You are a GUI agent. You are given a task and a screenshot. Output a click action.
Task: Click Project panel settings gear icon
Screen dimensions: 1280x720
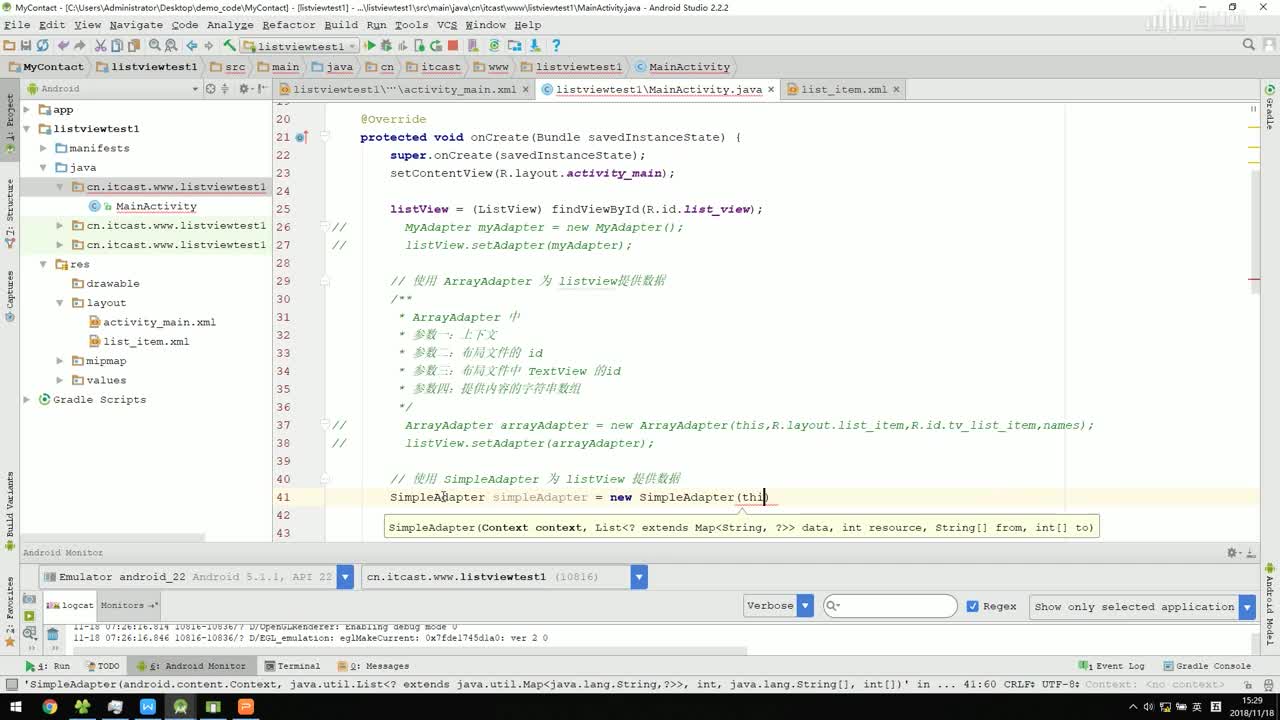(245, 88)
